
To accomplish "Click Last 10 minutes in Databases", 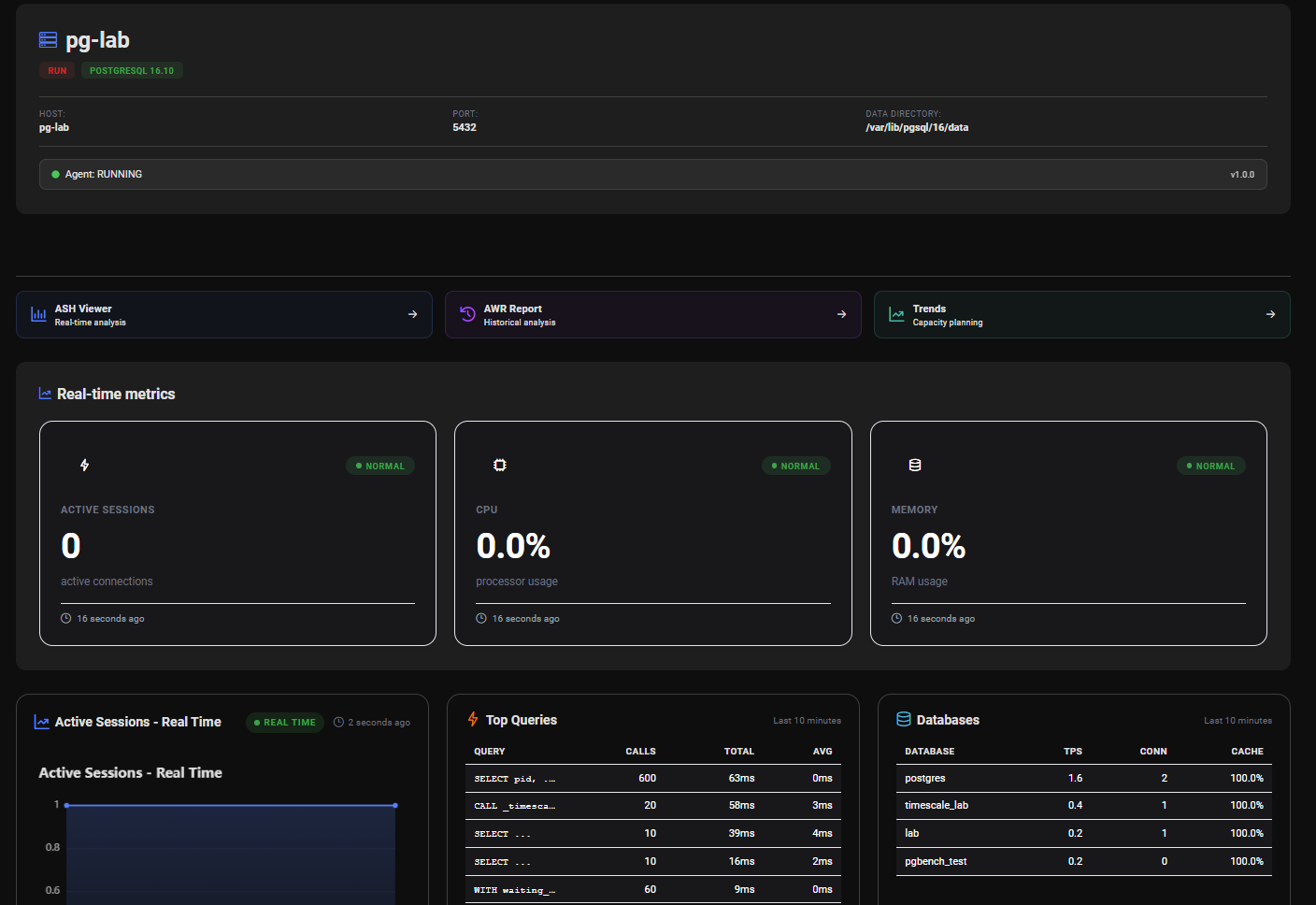I will [x=1237, y=721].
